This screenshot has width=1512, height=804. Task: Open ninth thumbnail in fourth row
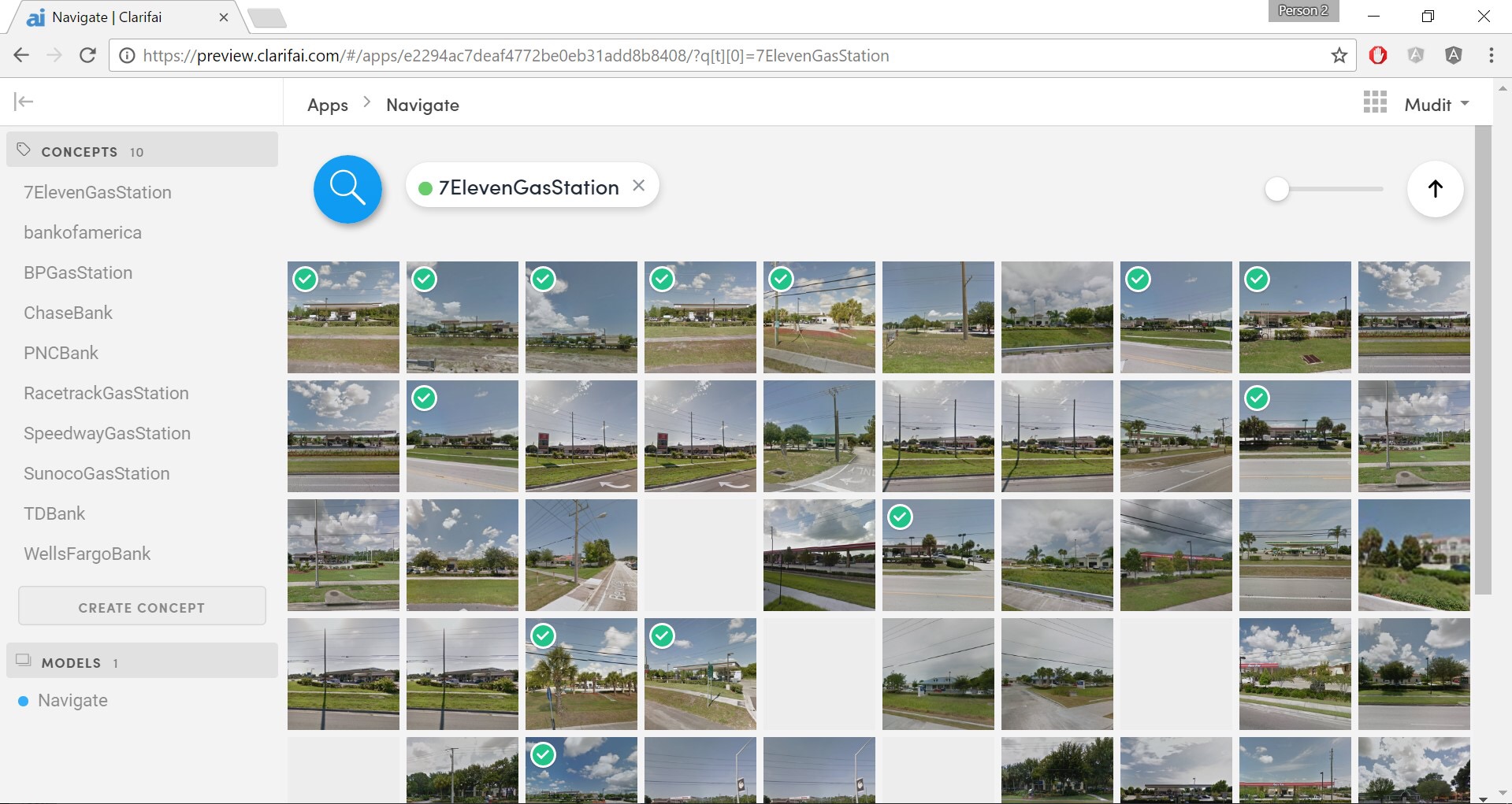click(x=1295, y=674)
